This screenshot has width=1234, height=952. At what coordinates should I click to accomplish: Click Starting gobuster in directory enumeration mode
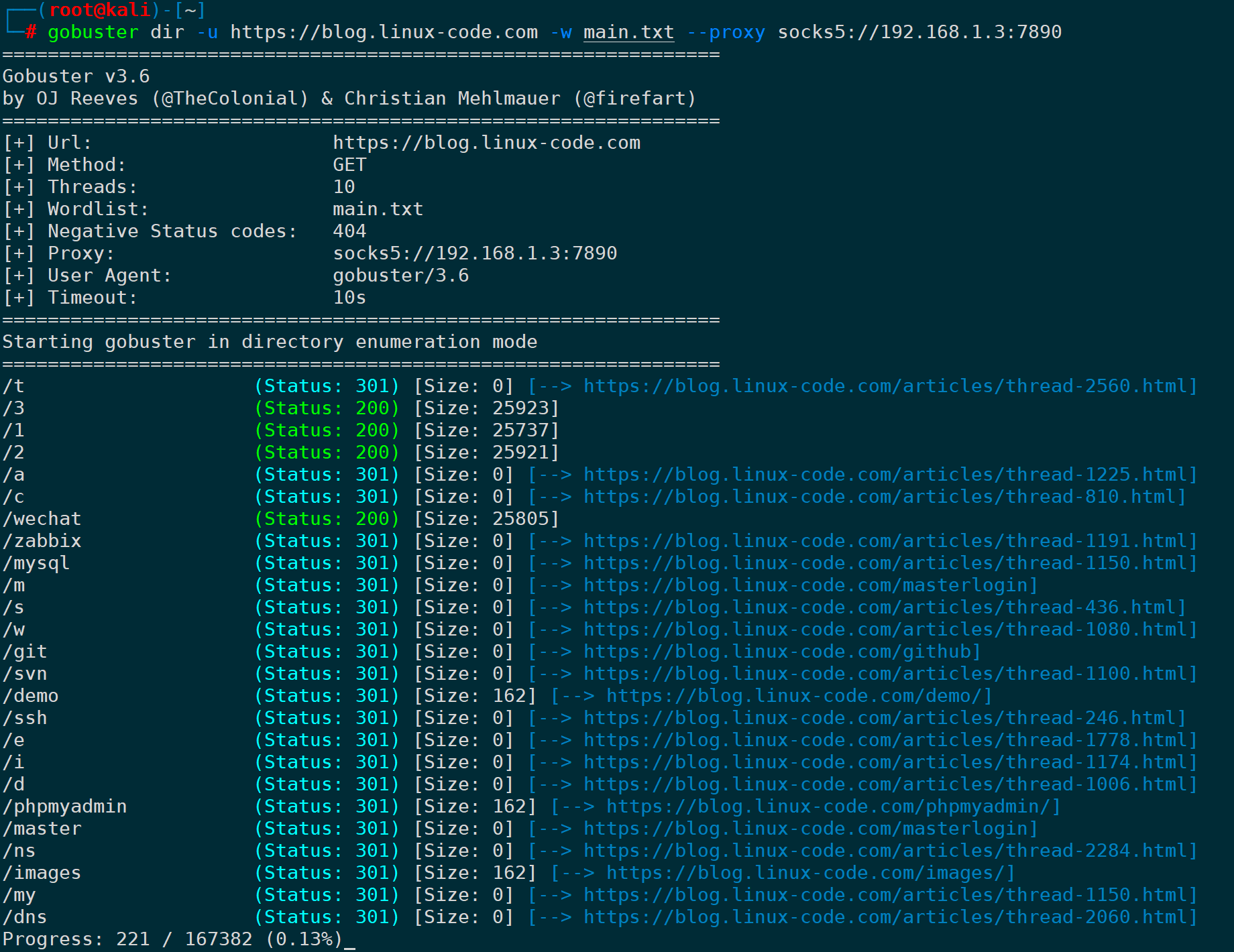coord(270,342)
